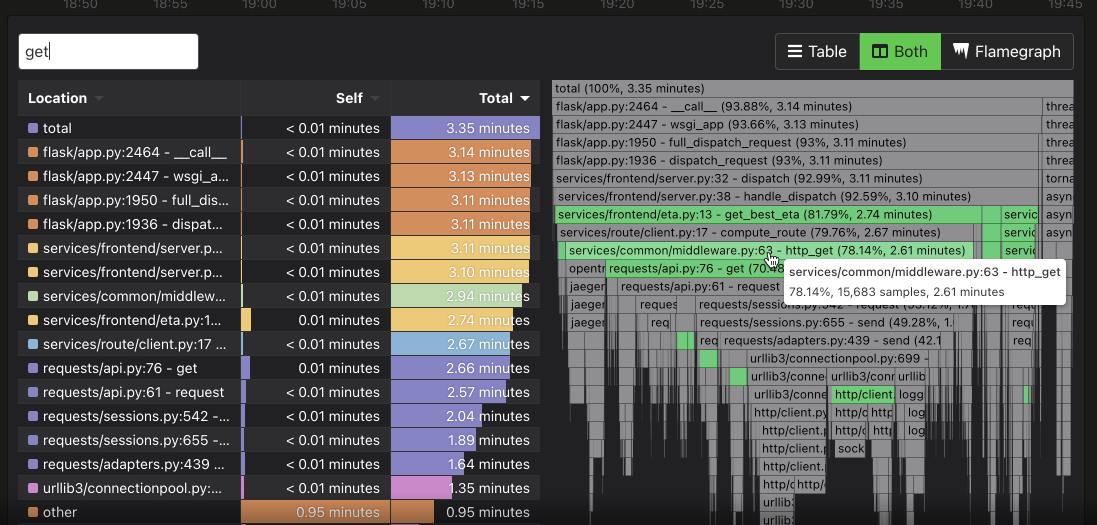Image resolution: width=1097 pixels, height=525 pixels.
Task: Click the 3.35 minutes total bar
Action: pos(465,128)
